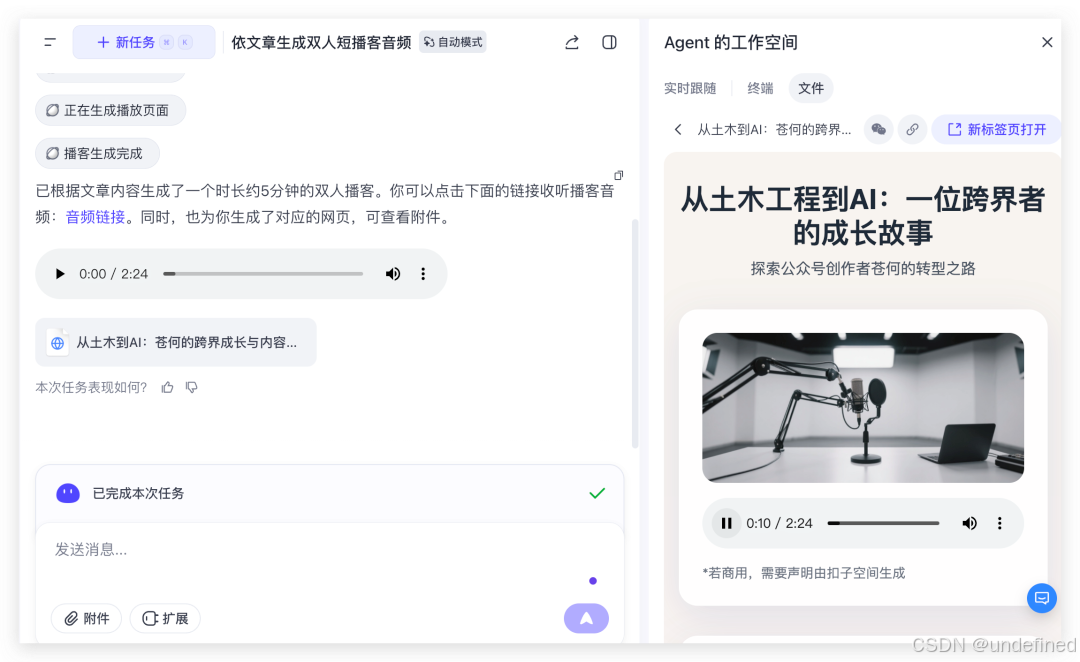Click the task title 依文章生成双人短播客音频

(321, 43)
